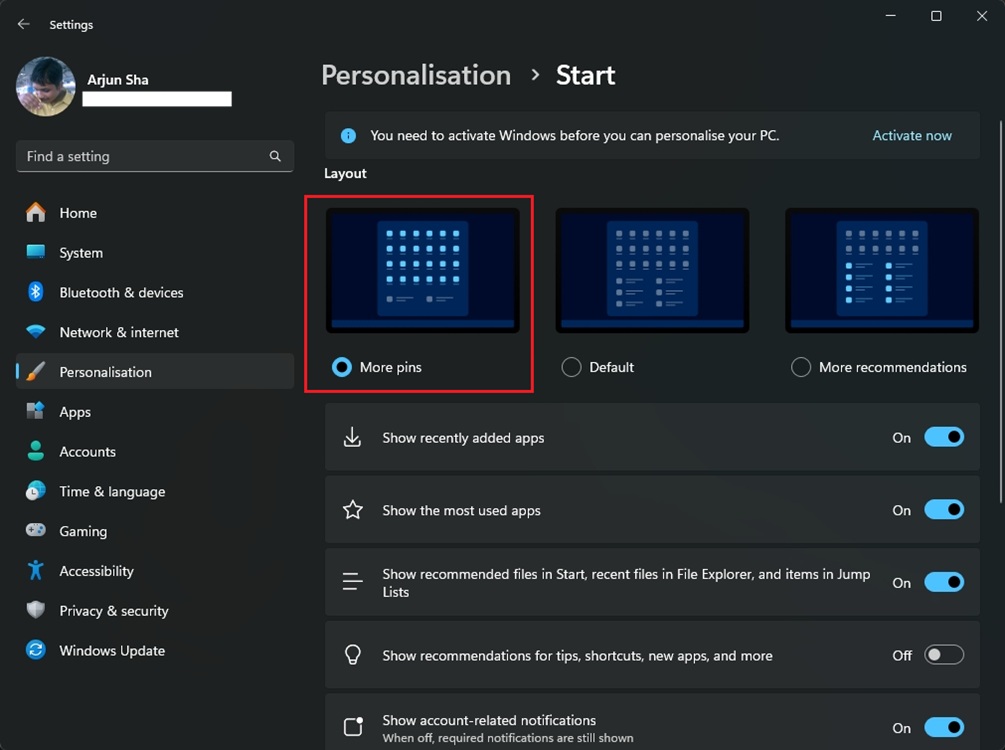
Task: Select System from the sidebar
Action: coord(82,252)
